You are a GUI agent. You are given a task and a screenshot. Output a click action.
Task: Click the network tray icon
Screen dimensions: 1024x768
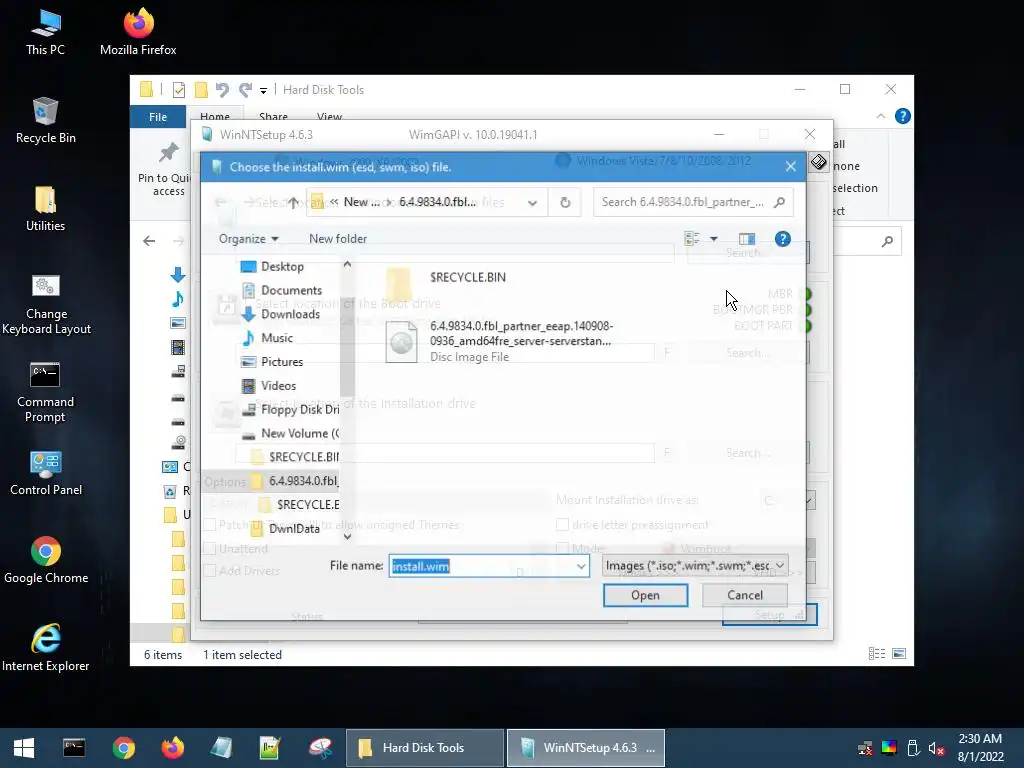[865, 748]
